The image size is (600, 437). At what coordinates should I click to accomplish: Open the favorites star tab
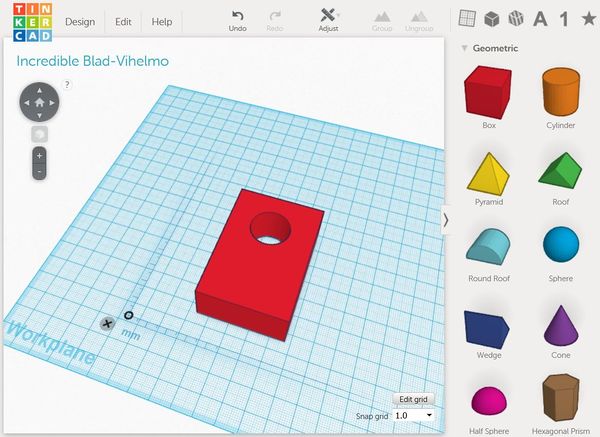(x=588, y=18)
